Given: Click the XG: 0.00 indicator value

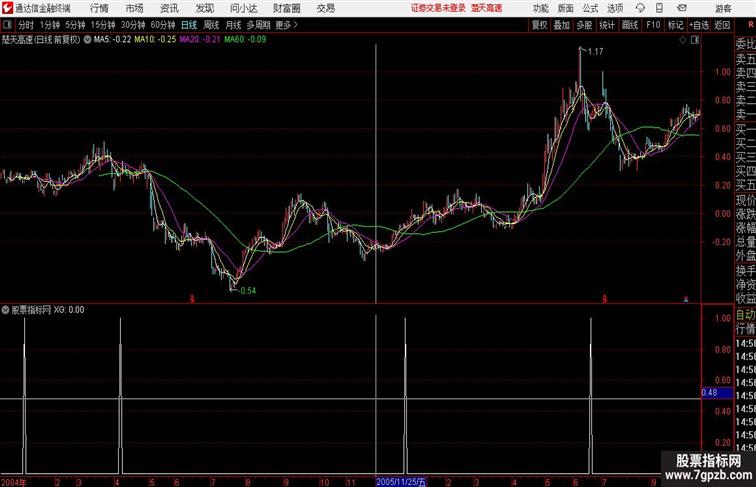Looking at the screenshot, I should pyautogui.click(x=69, y=310).
